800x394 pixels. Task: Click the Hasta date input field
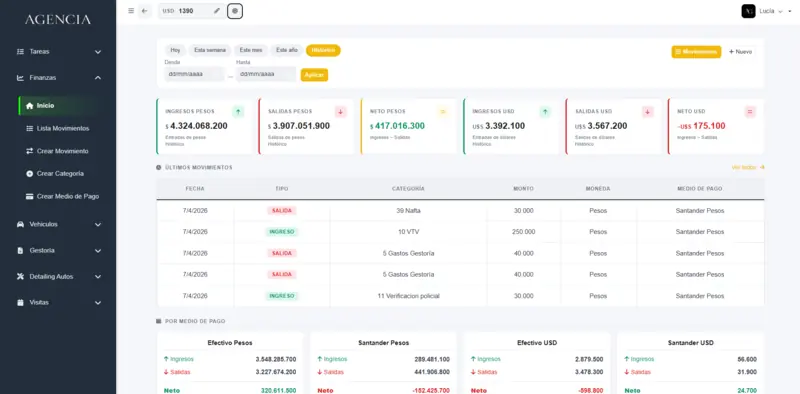pyautogui.click(x=266, y=74)
